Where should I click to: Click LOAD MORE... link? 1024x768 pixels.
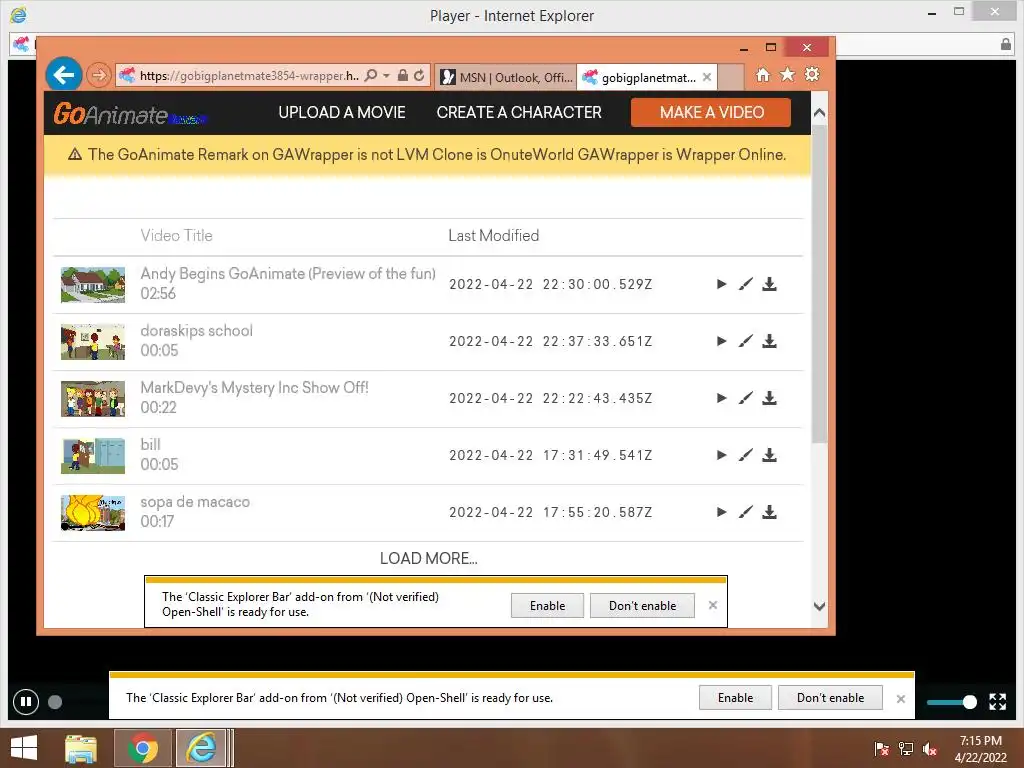428,558
